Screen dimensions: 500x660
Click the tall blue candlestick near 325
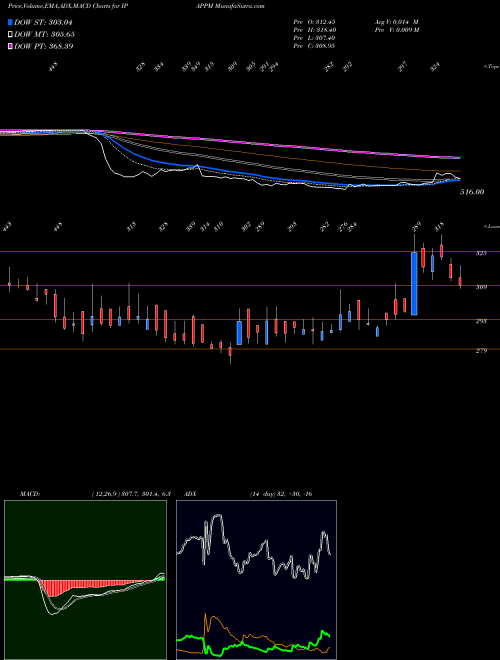(414, 283)
